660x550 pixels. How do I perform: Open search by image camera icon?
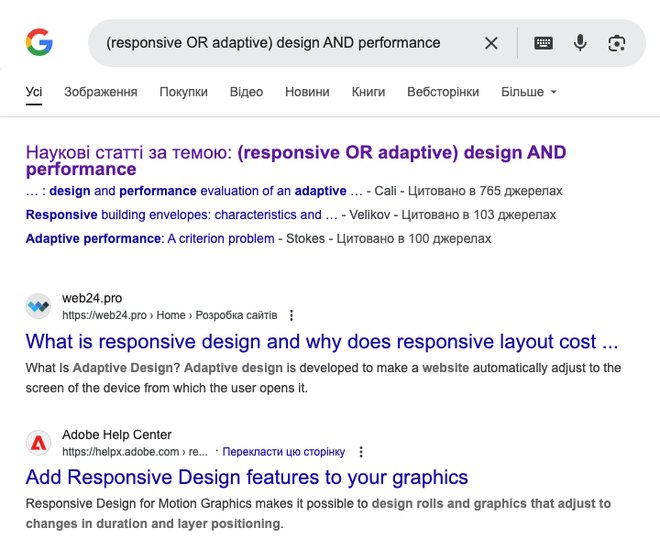617,43
